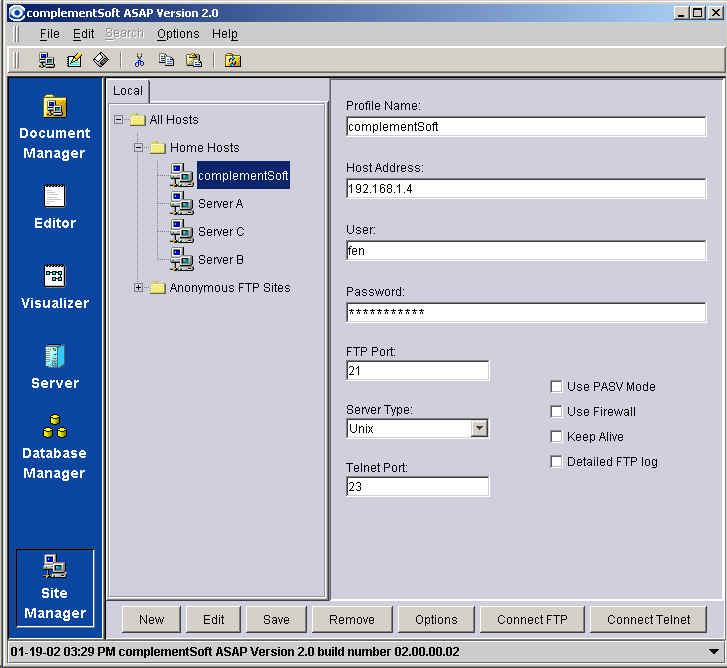Select Server C in hosts tree
This screenshot has height=668, width=727.
point(221,231)
